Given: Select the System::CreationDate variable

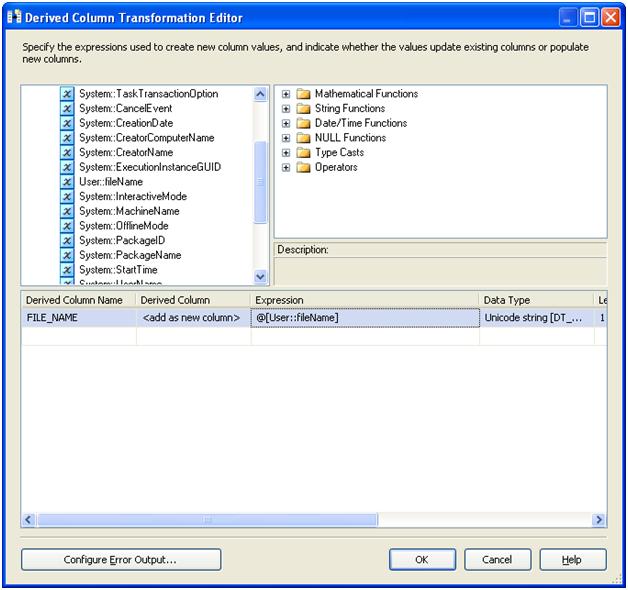Looking at the screenshot, I should [x=126, y=123].
